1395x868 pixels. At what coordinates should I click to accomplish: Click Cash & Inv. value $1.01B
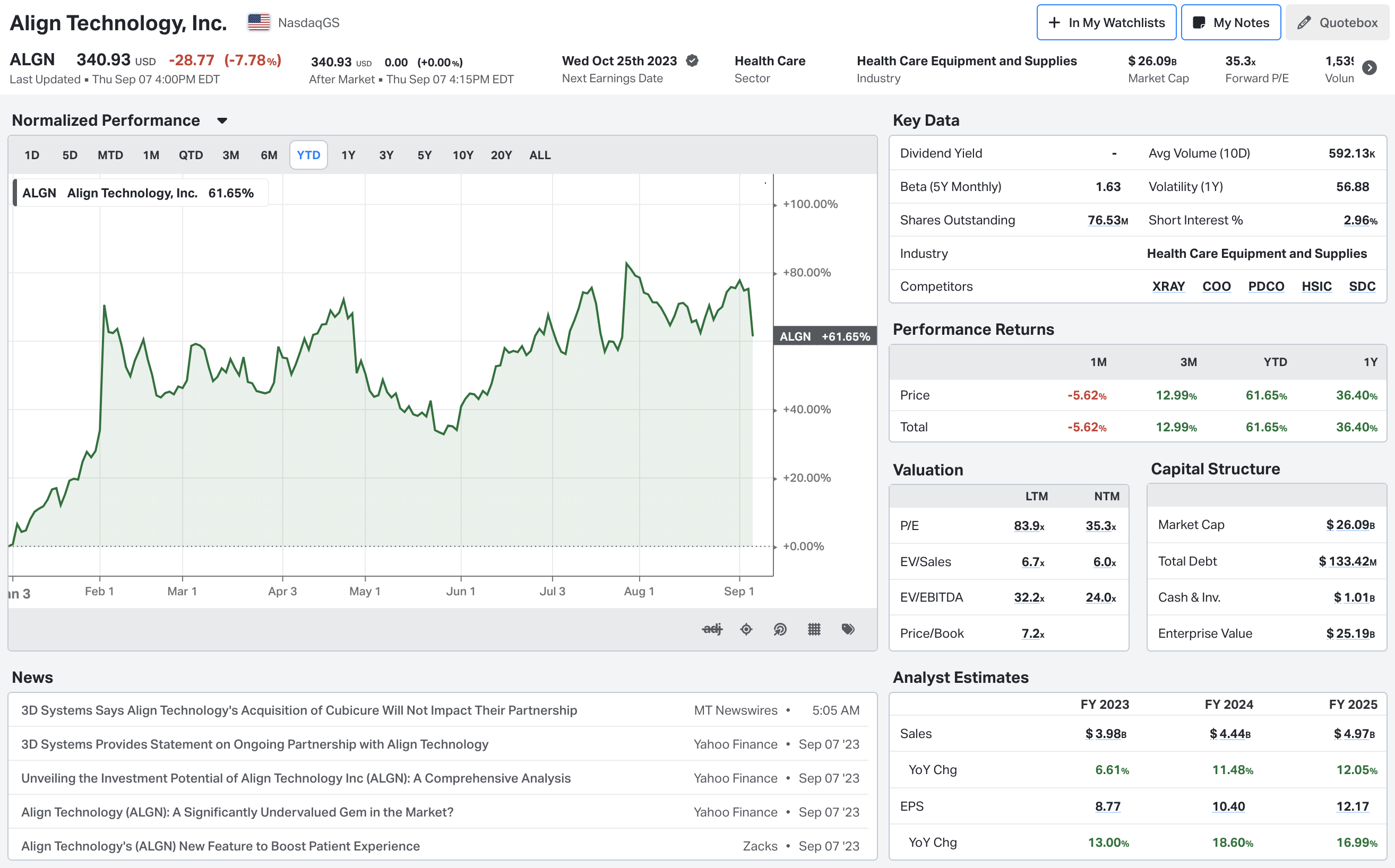(x=1354, y=597)
